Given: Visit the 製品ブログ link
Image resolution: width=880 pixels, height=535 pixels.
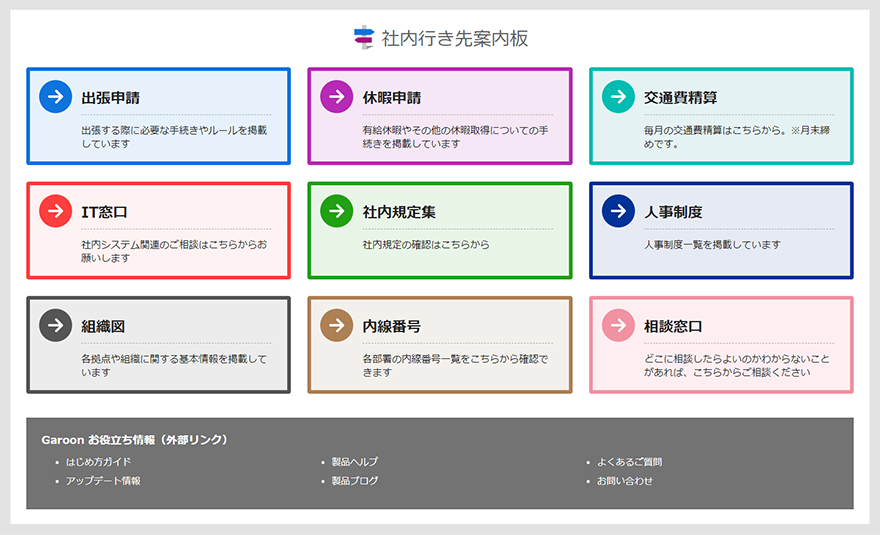Looking at the screenshot, I should (x=355, y=481).
